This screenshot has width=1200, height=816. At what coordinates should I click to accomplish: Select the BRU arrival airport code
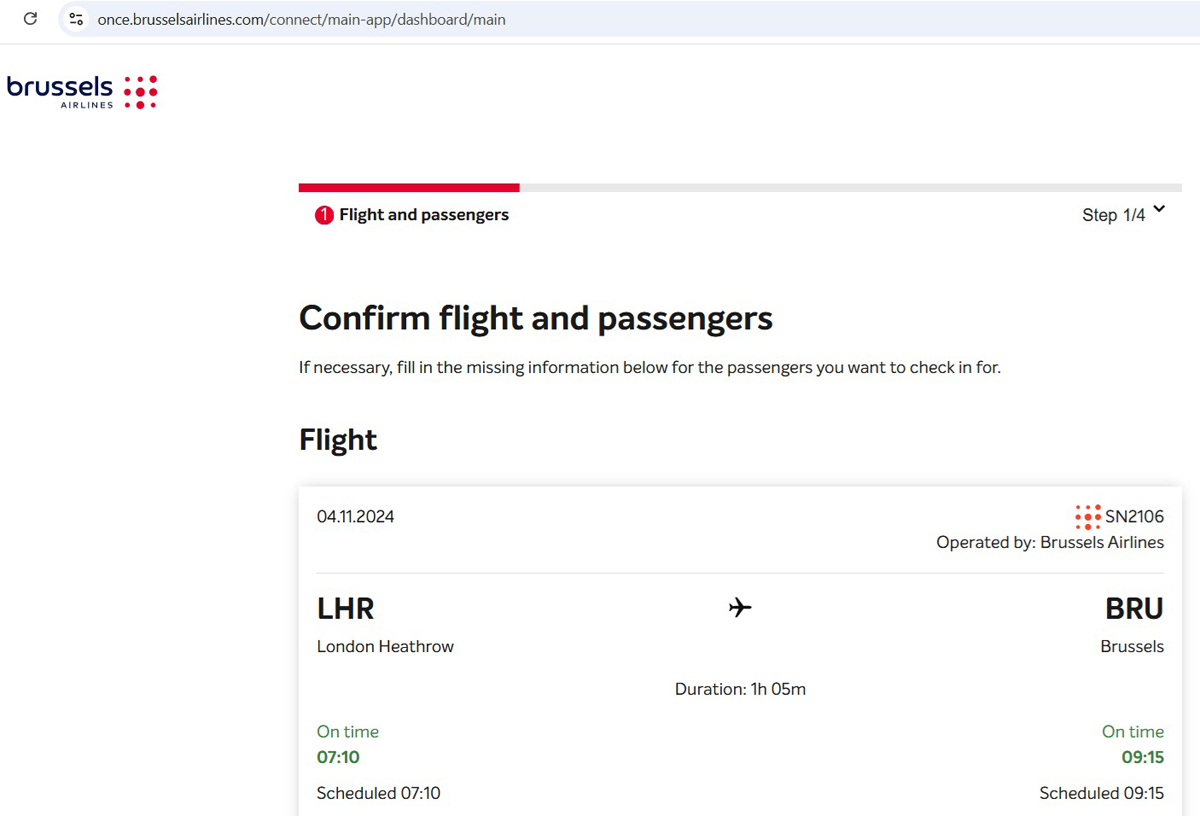coord(1134,608)
